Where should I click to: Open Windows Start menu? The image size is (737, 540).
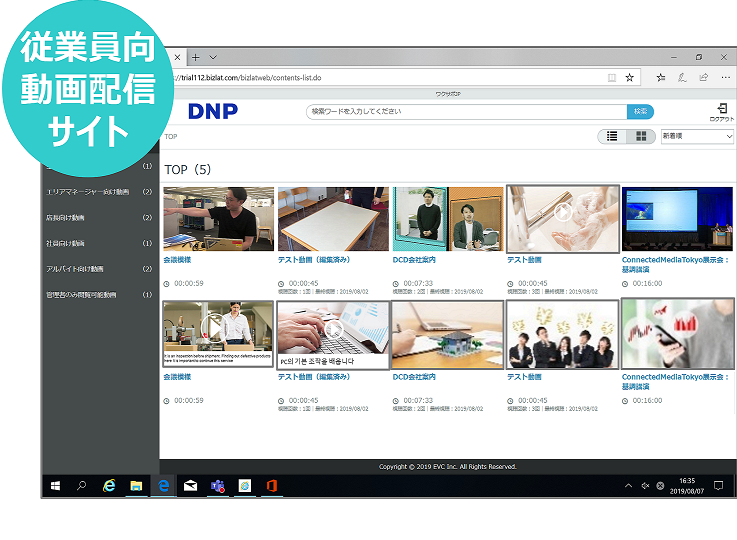tap(55, 486)
